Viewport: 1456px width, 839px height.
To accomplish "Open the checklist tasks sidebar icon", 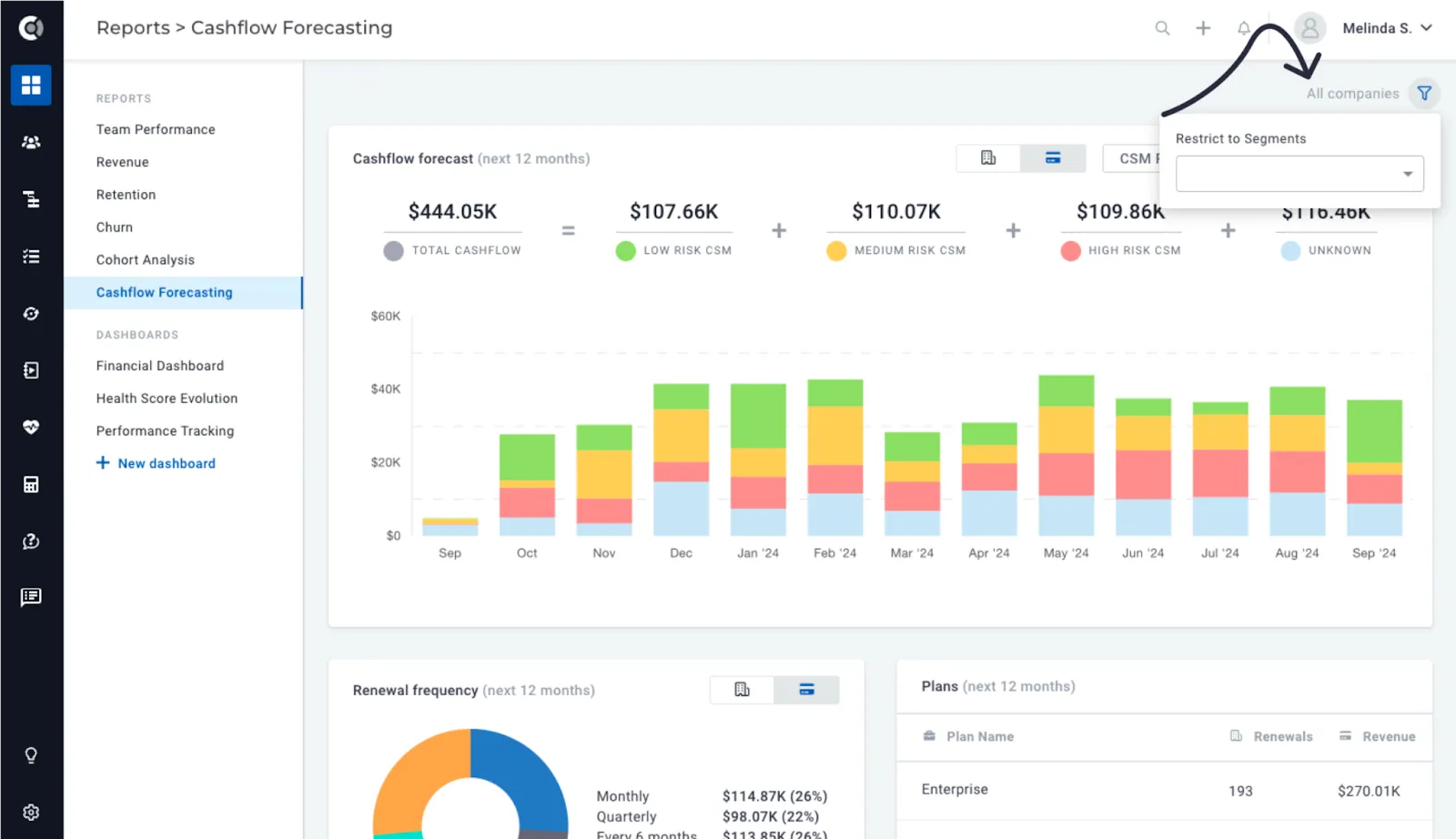I will pos(31,257).
